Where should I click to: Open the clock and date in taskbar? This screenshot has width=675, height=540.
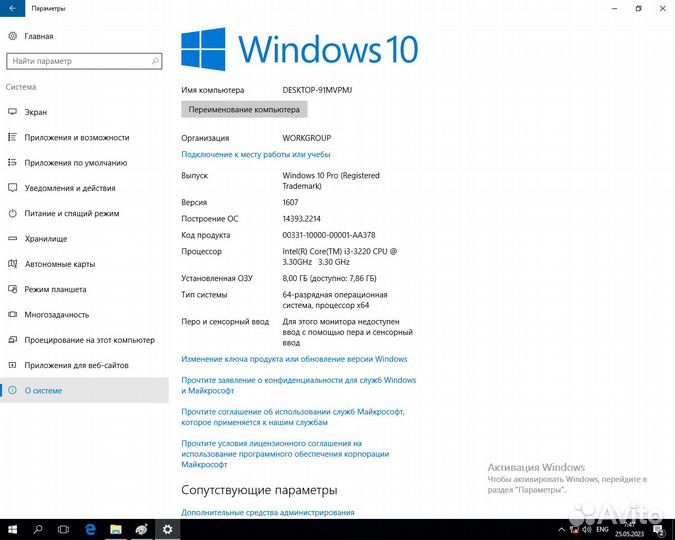[x=629, y=530]
